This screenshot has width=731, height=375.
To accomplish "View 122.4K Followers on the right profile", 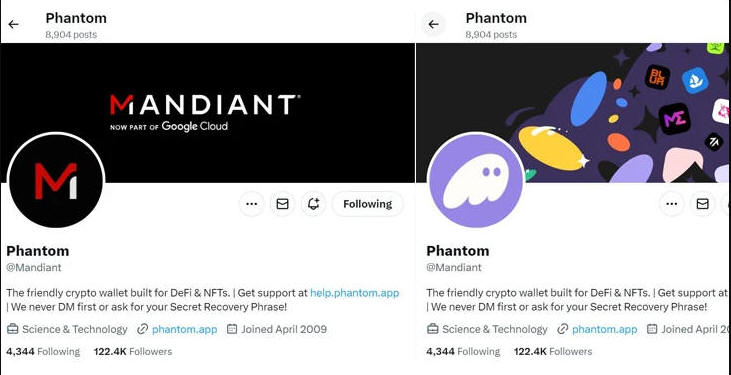I will pyautogui.click(x=553, y=352).
